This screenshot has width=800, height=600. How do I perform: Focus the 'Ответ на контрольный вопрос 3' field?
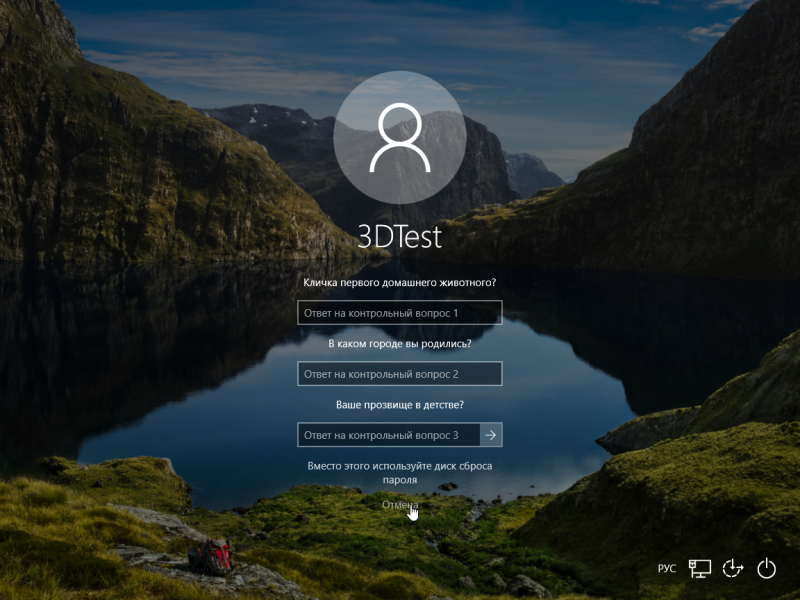388,435
